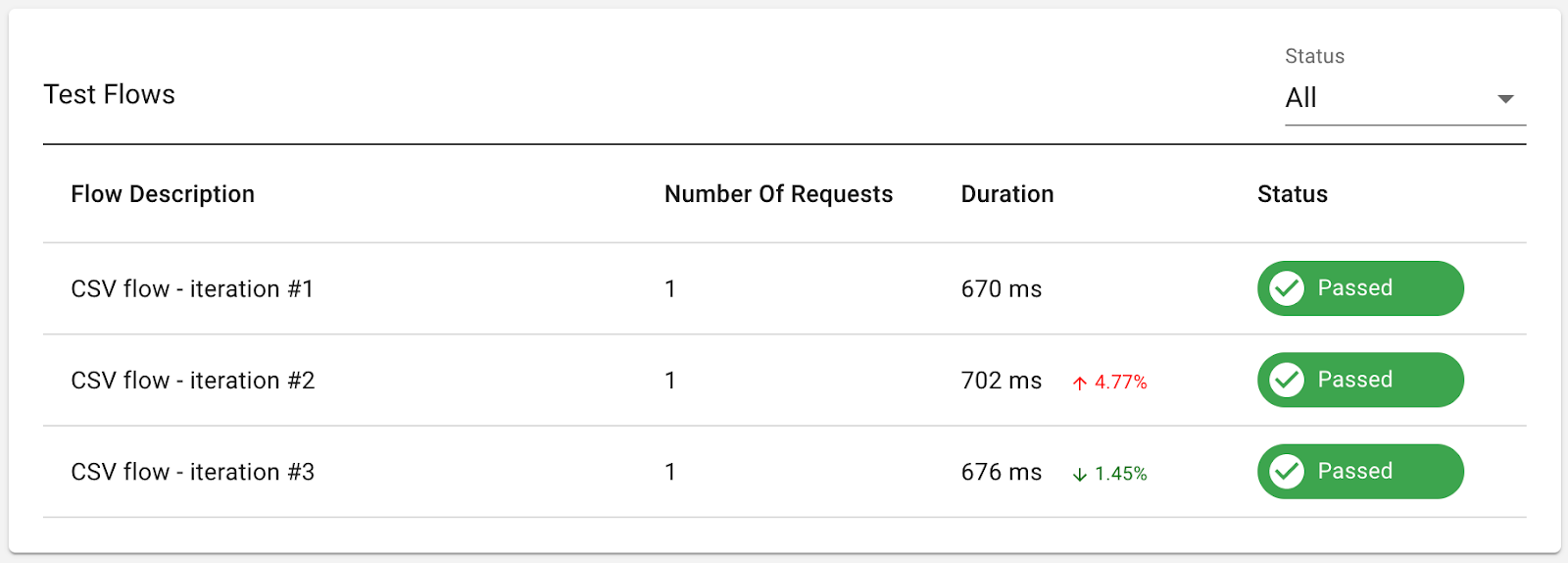Open the CSV flow - iteration #1 row

coord(192,289)
